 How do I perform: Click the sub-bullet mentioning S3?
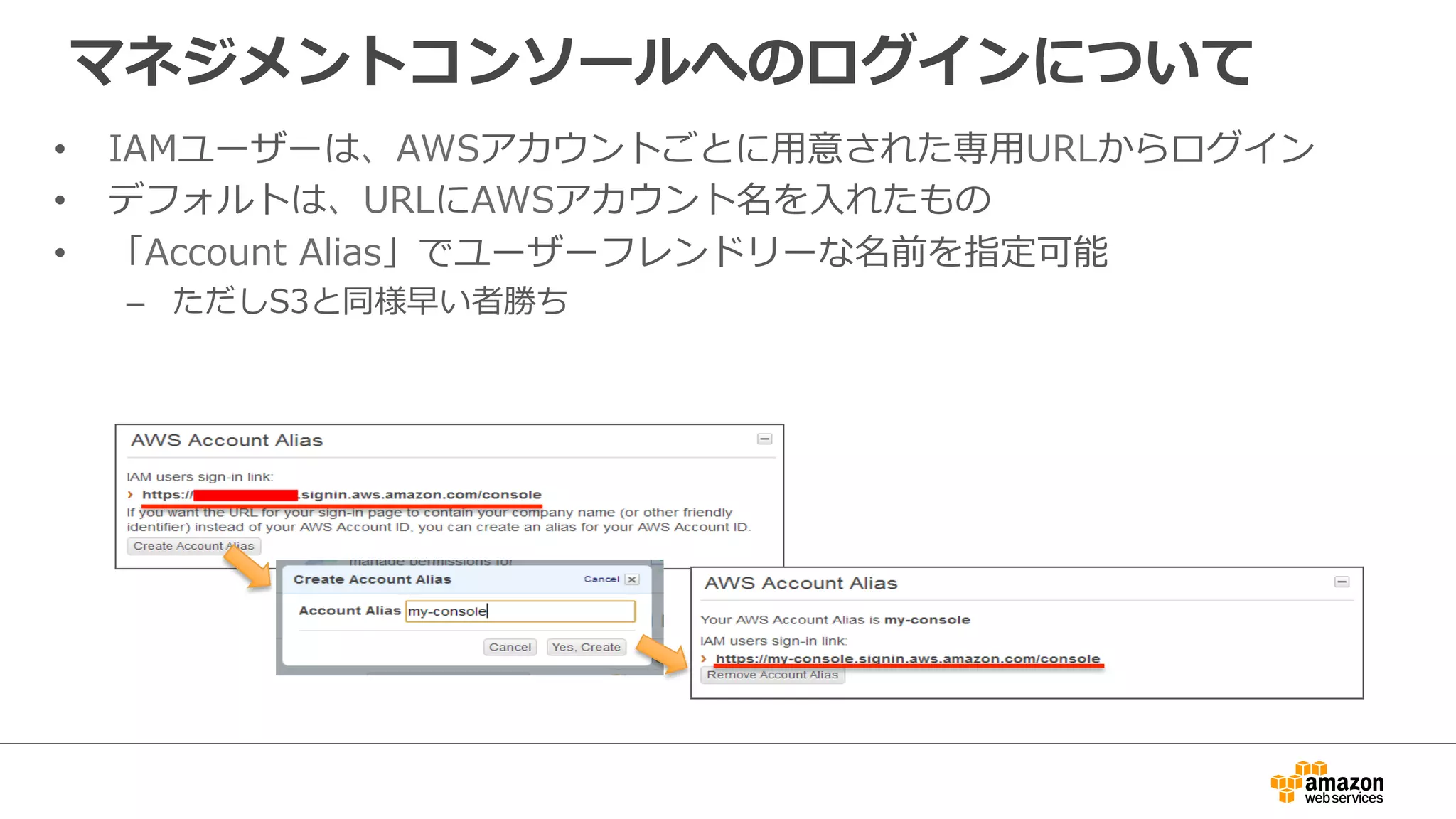[370, 301]
